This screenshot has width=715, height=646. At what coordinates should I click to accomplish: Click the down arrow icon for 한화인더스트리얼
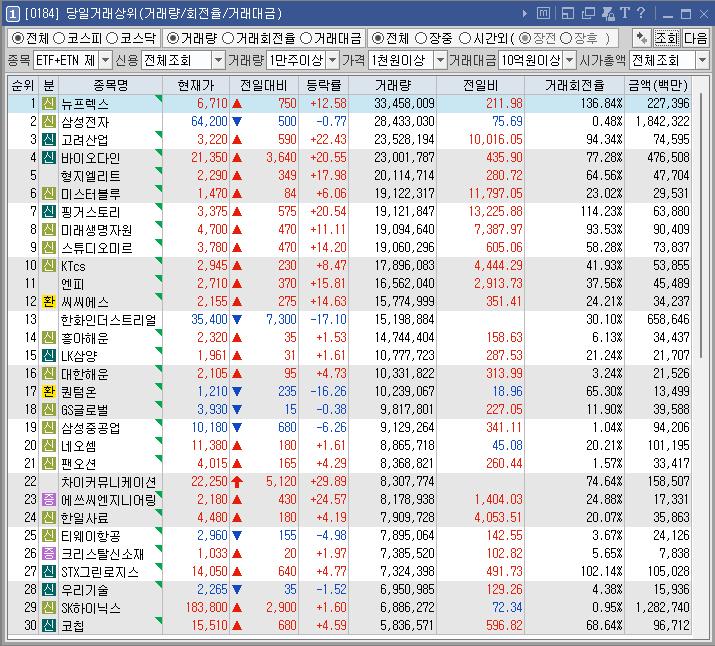tap(237, 320)
